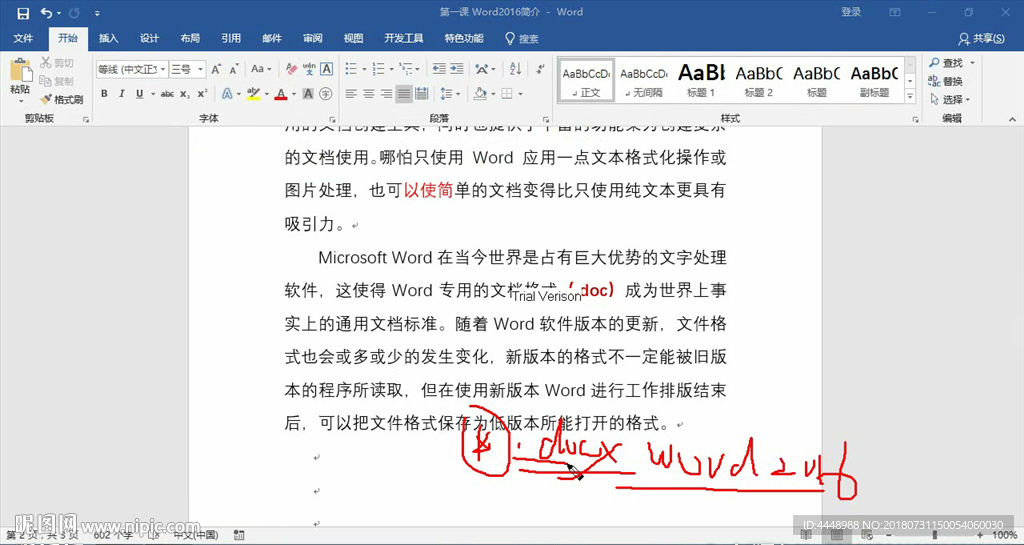Insert enclosed character (circled 字) icon
Screen dimensions: 1024x545
coord(326,94)
